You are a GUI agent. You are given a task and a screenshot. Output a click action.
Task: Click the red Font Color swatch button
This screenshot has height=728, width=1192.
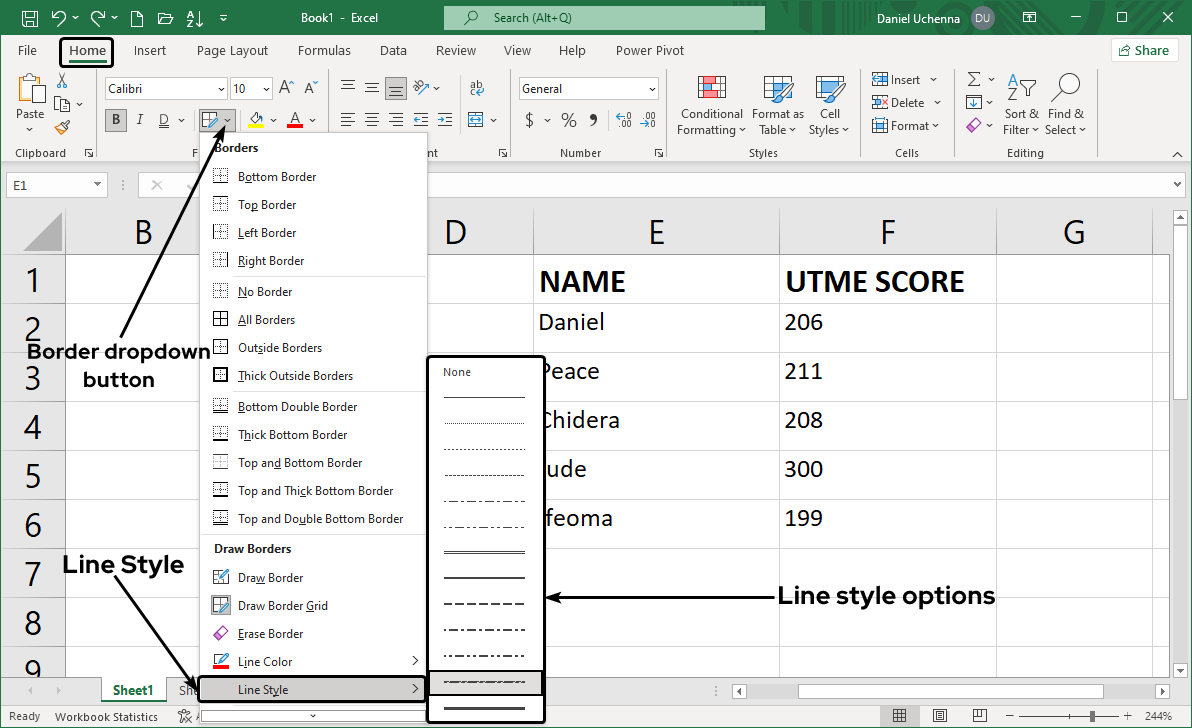[x=295, y=121]
